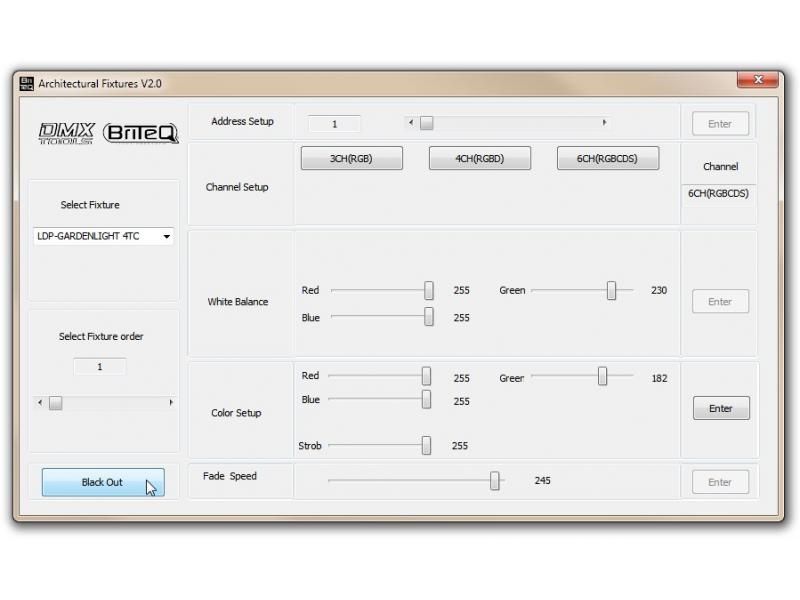Screen dimensions: 800x600
Task: Click the Fade Speed slider handle
Action: click(494, 481)
